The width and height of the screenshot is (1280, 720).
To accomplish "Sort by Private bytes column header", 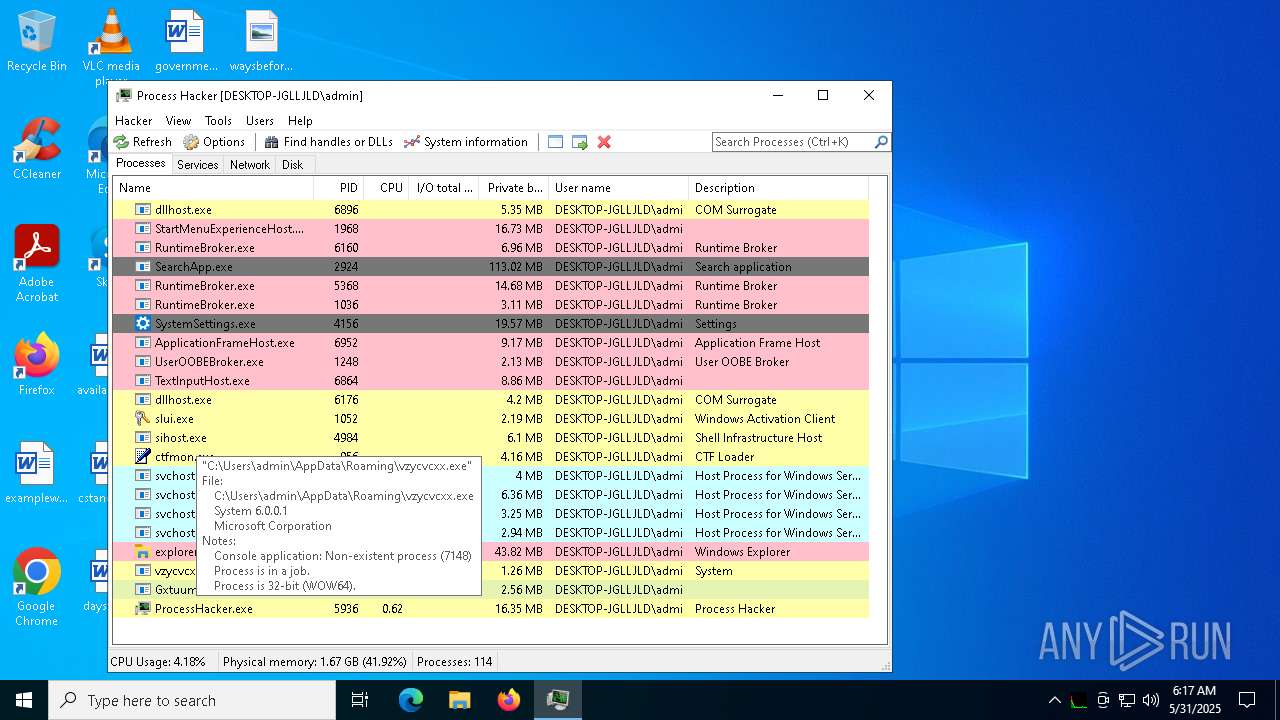I will (514, 188).
